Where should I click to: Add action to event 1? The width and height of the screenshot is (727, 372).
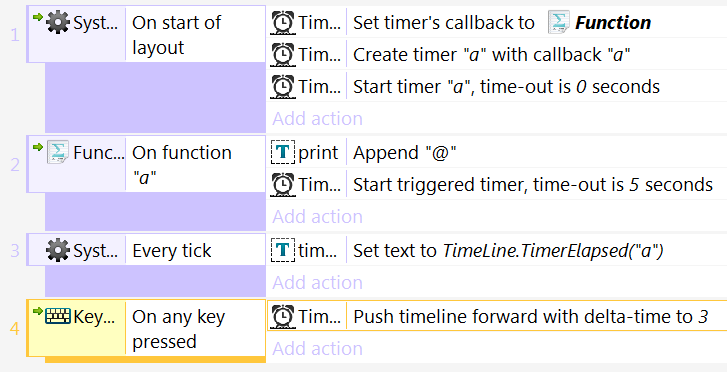[x=318, y=119]
